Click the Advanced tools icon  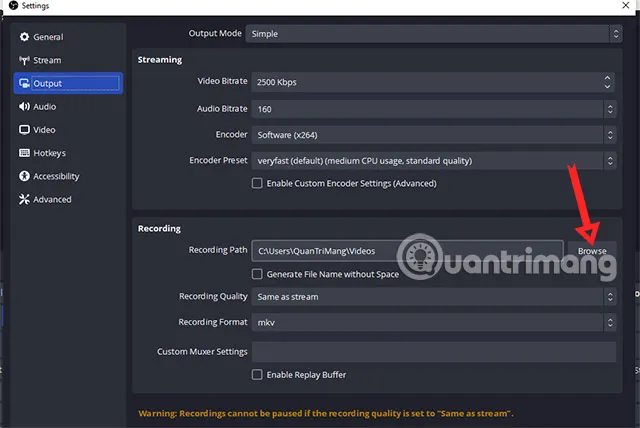point(25,199)
